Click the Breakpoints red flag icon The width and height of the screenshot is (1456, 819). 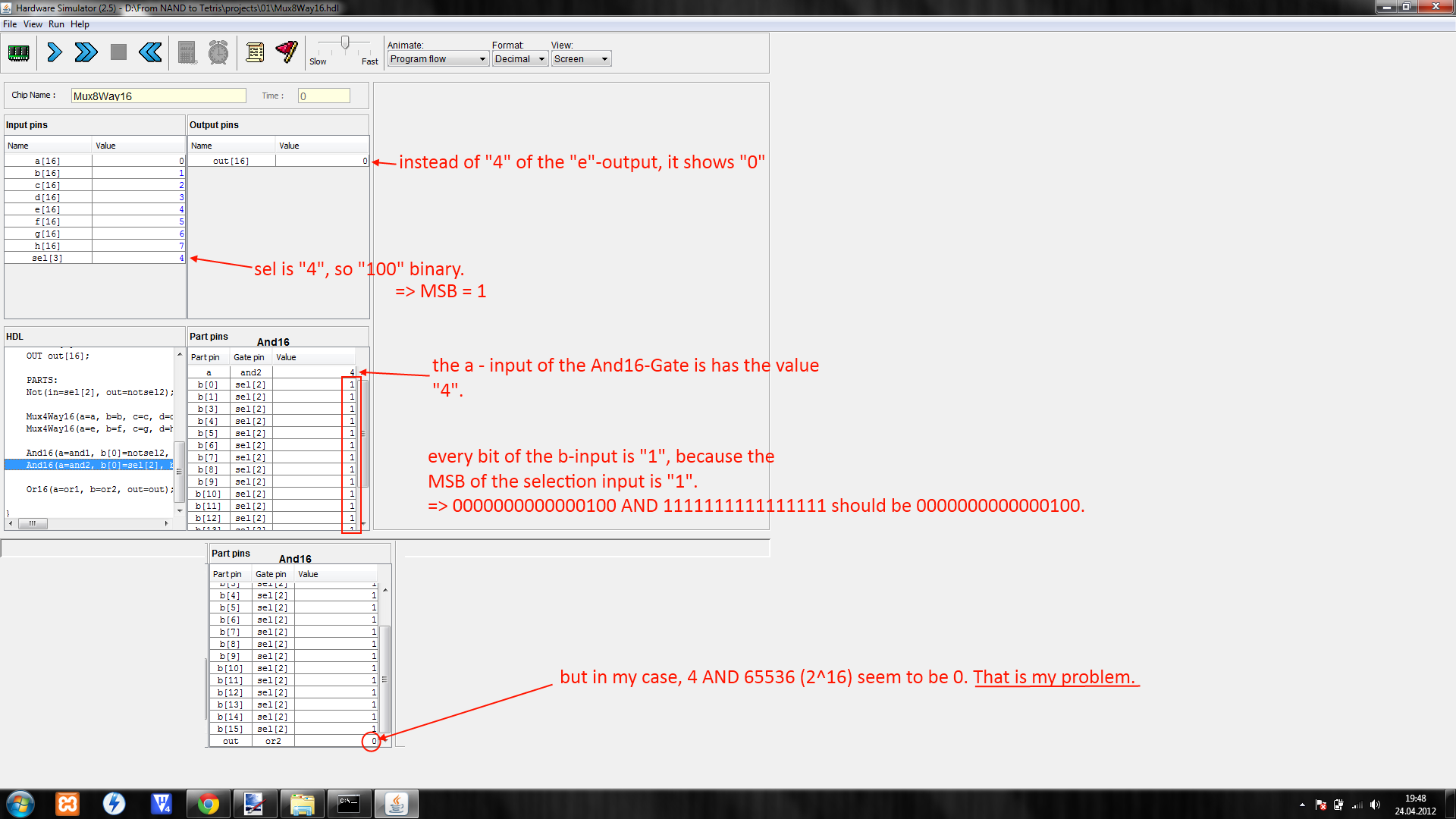287,52
